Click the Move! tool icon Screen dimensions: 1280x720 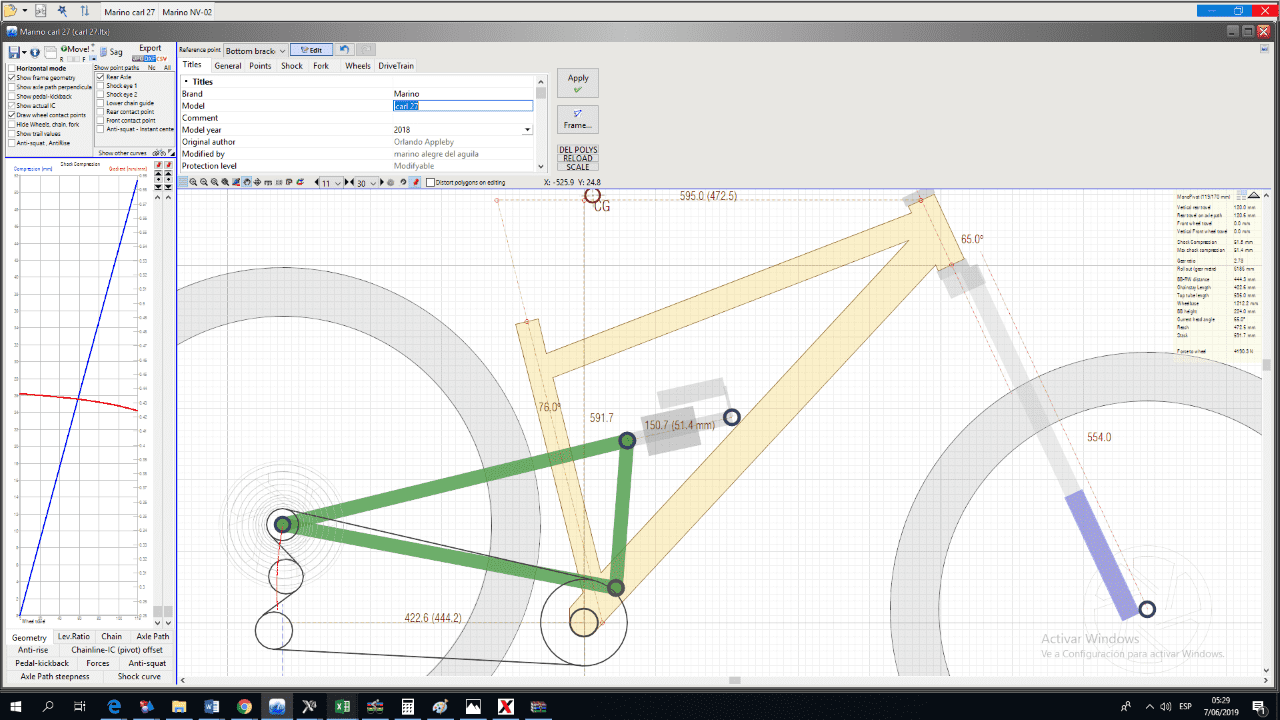click(x=66, y=50)
